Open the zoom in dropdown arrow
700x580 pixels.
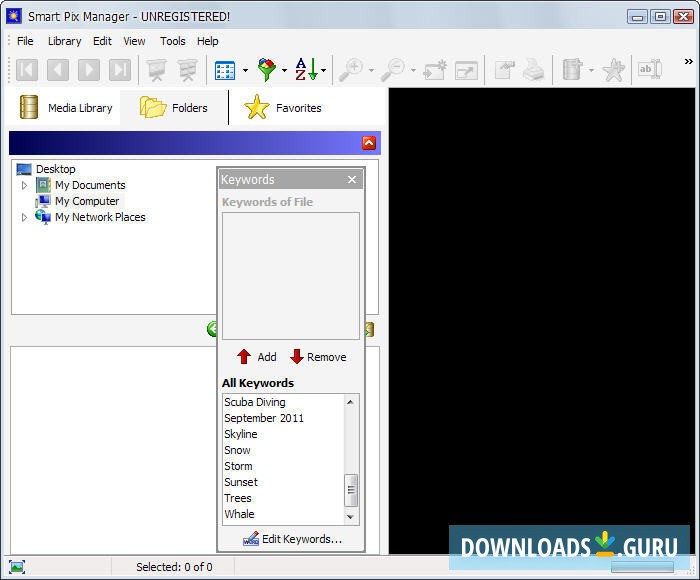pos(371,71)
